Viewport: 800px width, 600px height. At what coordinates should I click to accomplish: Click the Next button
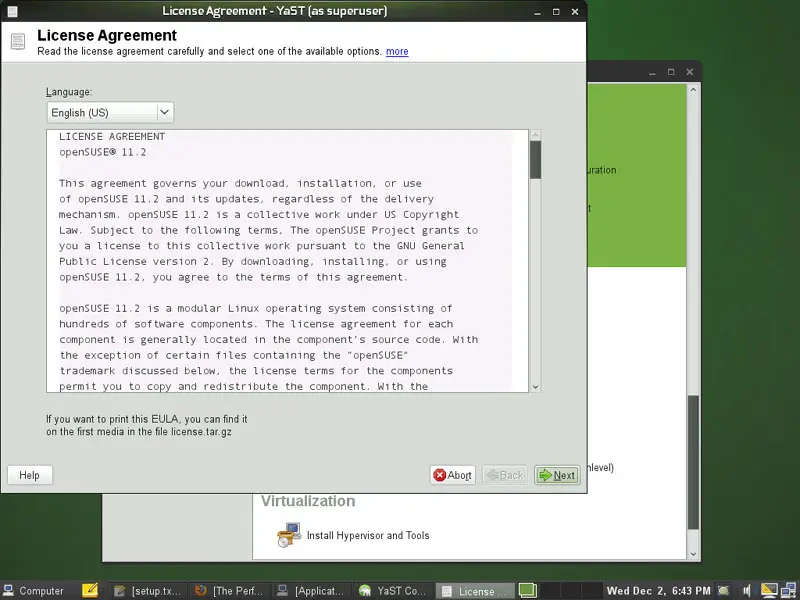point(557,476)
